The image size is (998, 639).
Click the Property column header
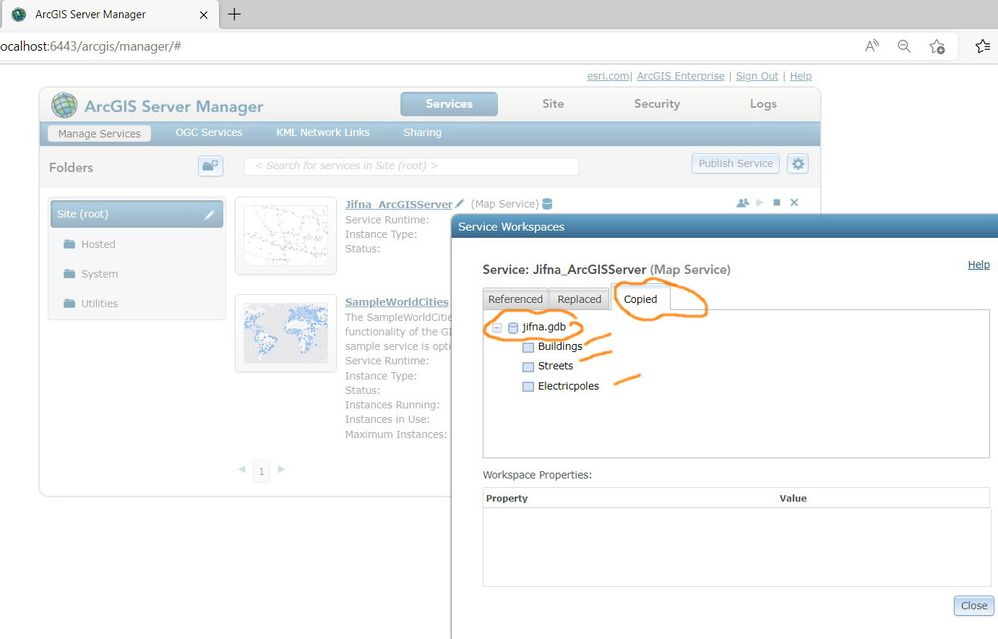[x=507, y=498]
